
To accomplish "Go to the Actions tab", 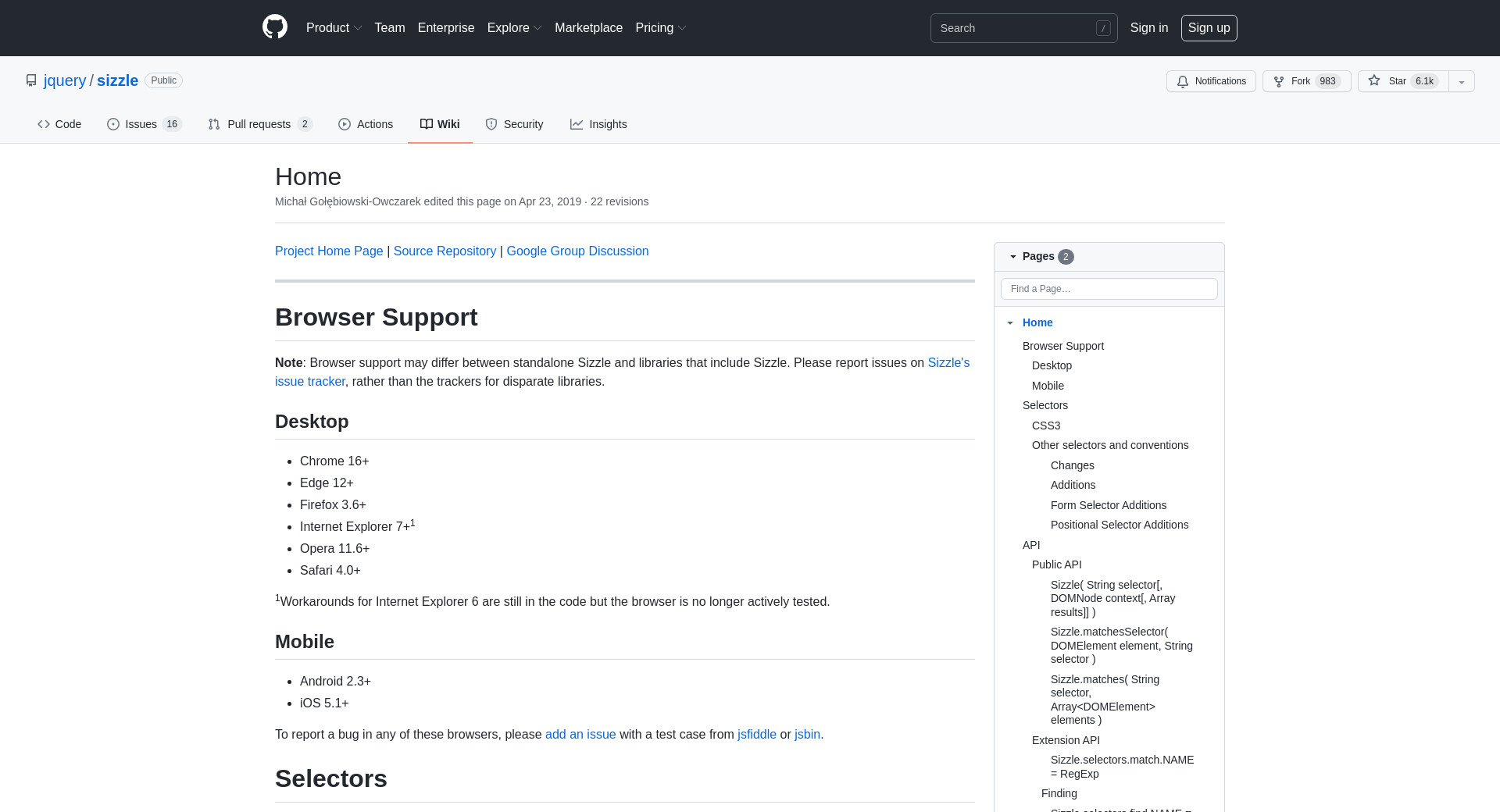I will coord(366,124).
